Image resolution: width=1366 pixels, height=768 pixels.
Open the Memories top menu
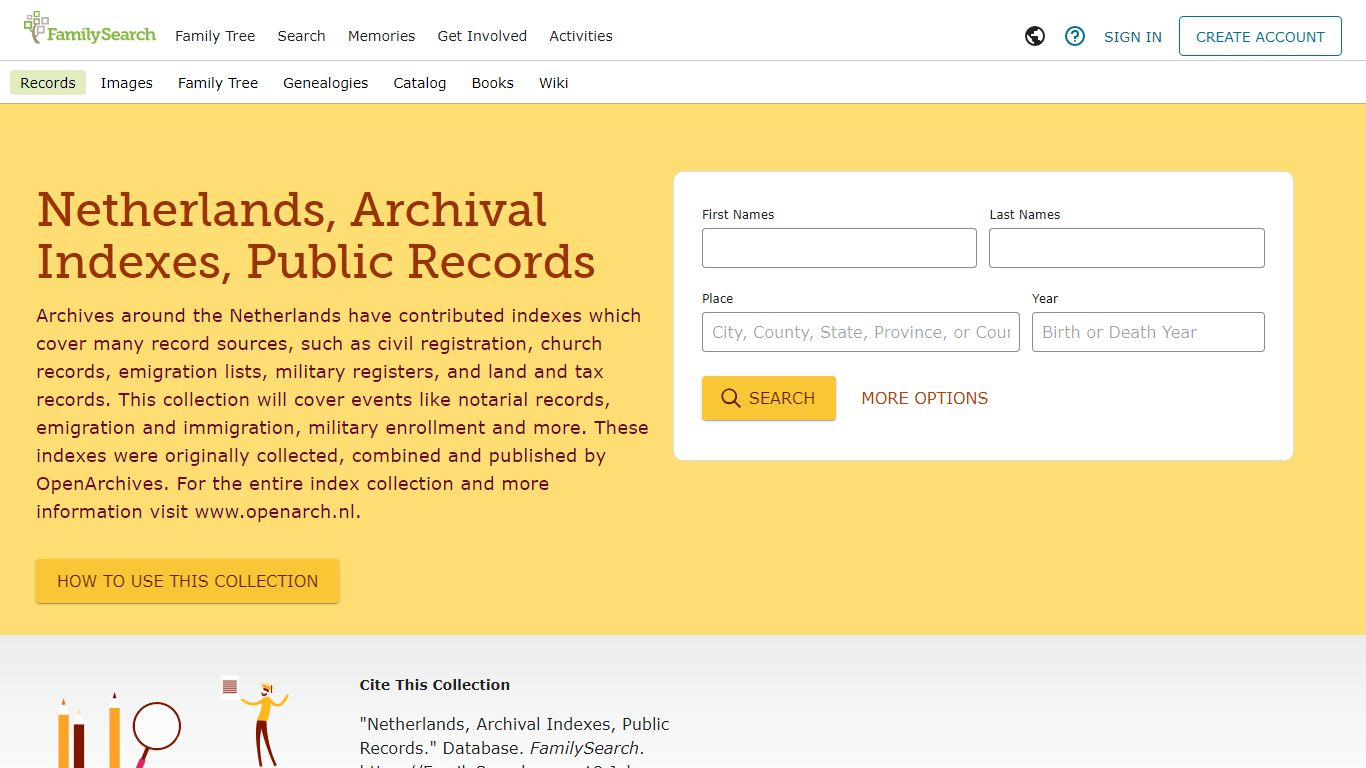click(x=381, y=36)
